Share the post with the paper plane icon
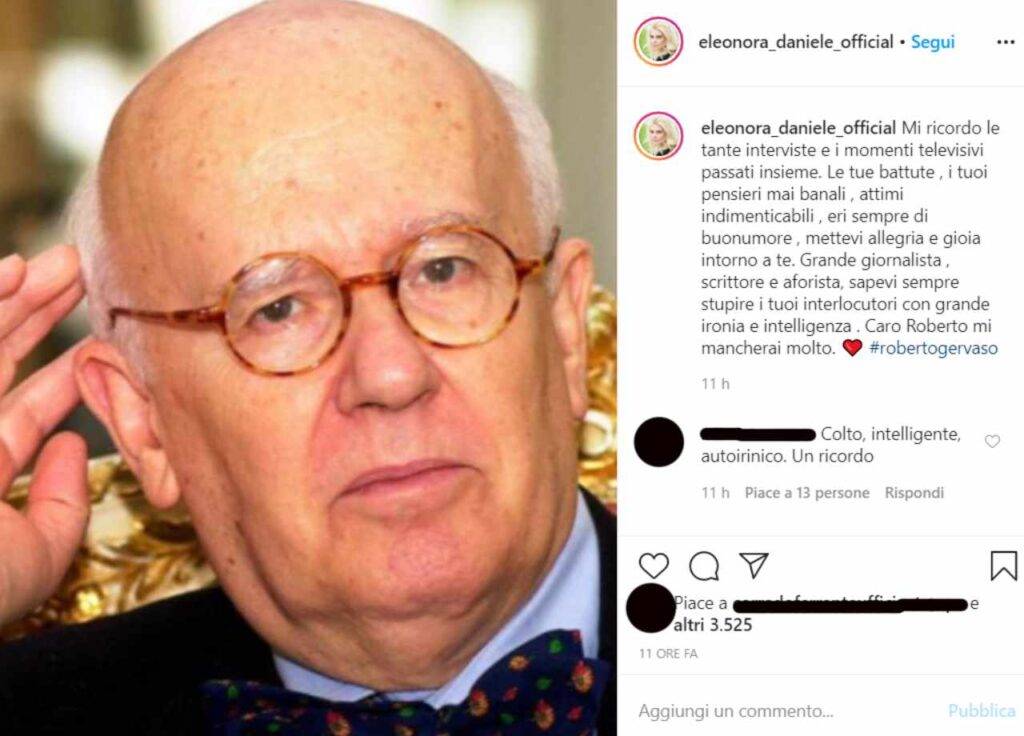This screenshot has height=736, width=1024. coord(754,565)
